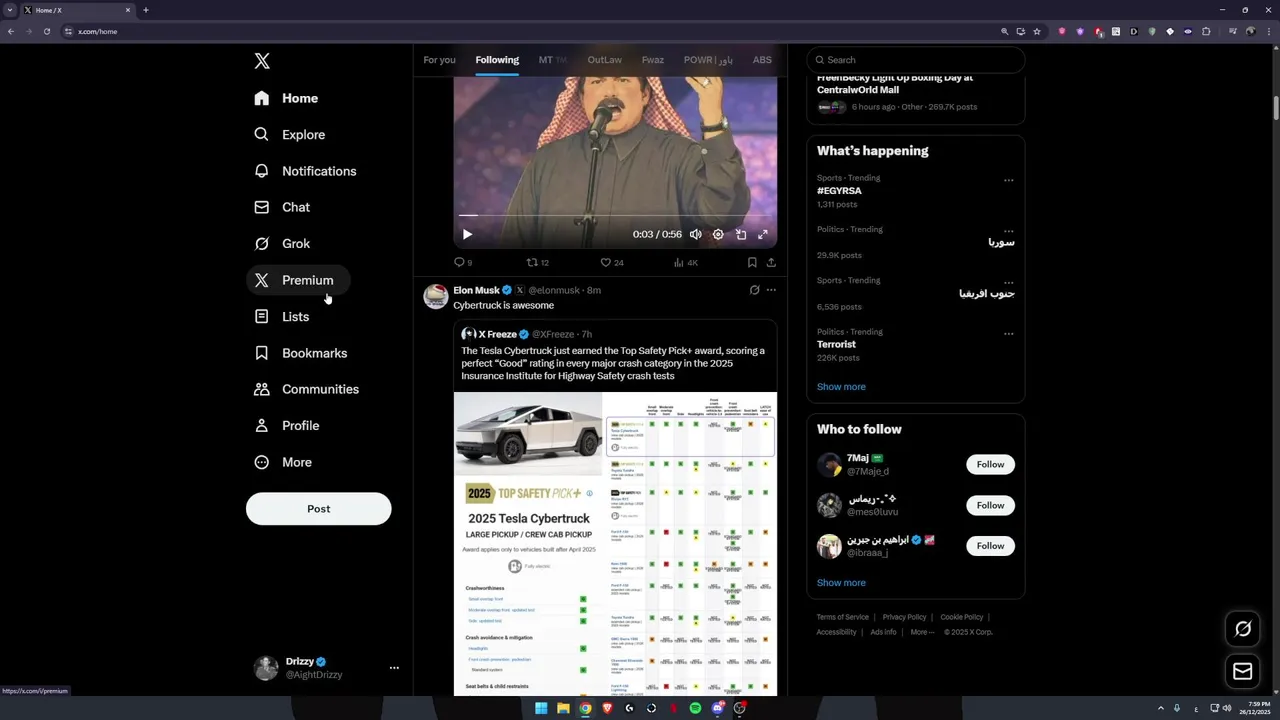
Task: Open video settings gear
Action: pos(718,234)
